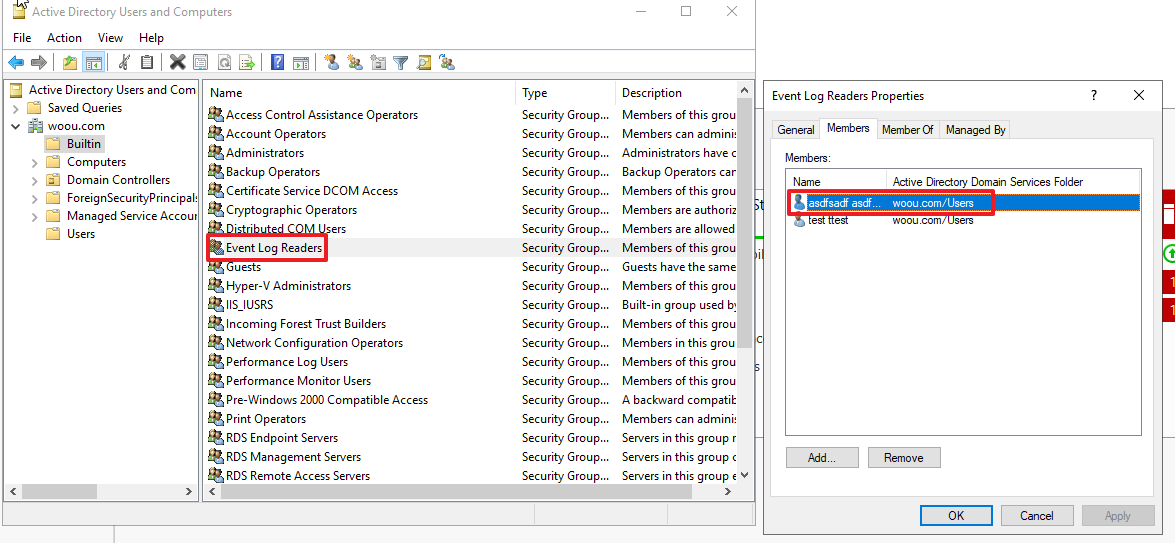
Task: Switch to the General tab
Action: pyautogui.click(x=795, y=130)
